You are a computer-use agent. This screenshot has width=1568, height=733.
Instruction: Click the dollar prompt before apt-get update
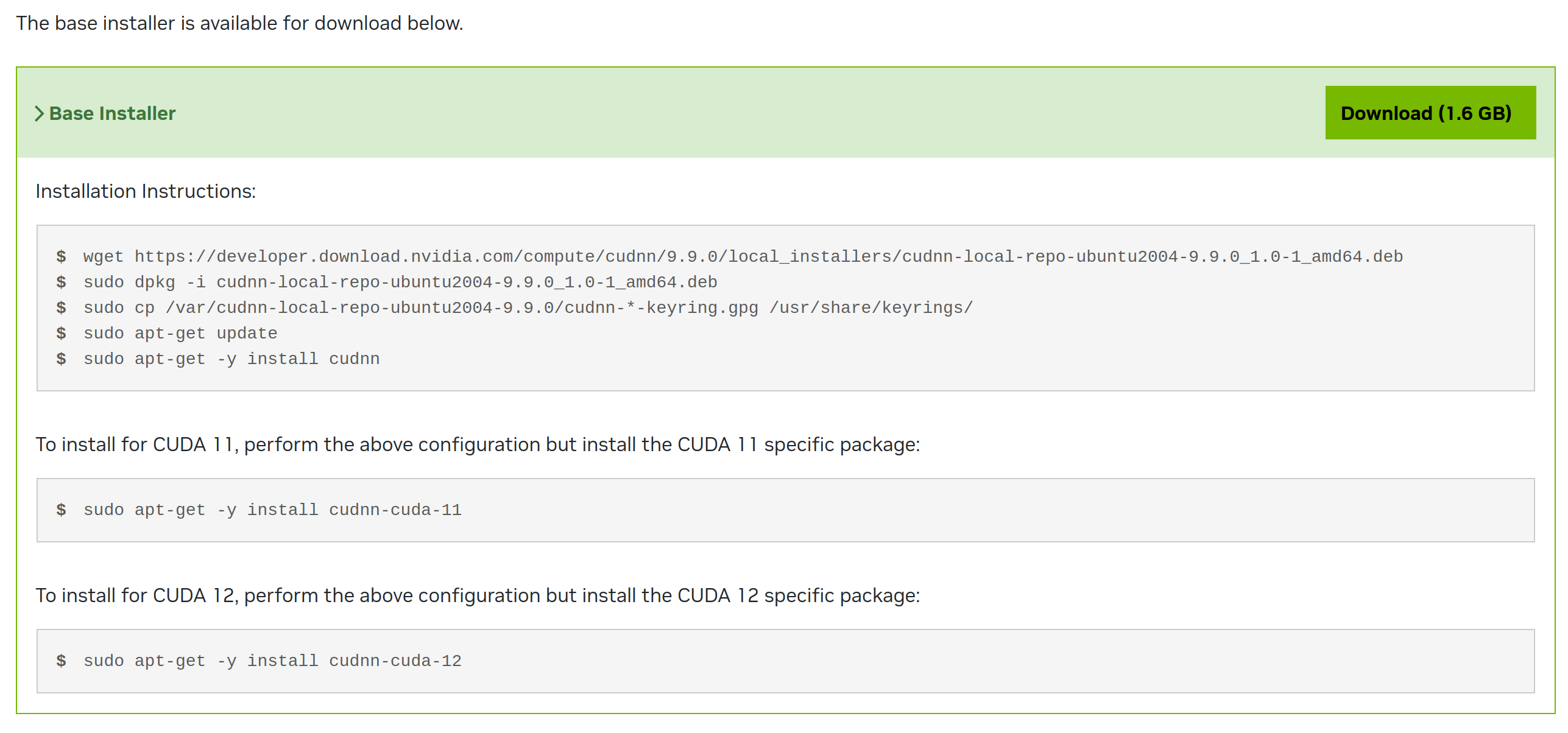pyautogui.click(x=61, y=333)
